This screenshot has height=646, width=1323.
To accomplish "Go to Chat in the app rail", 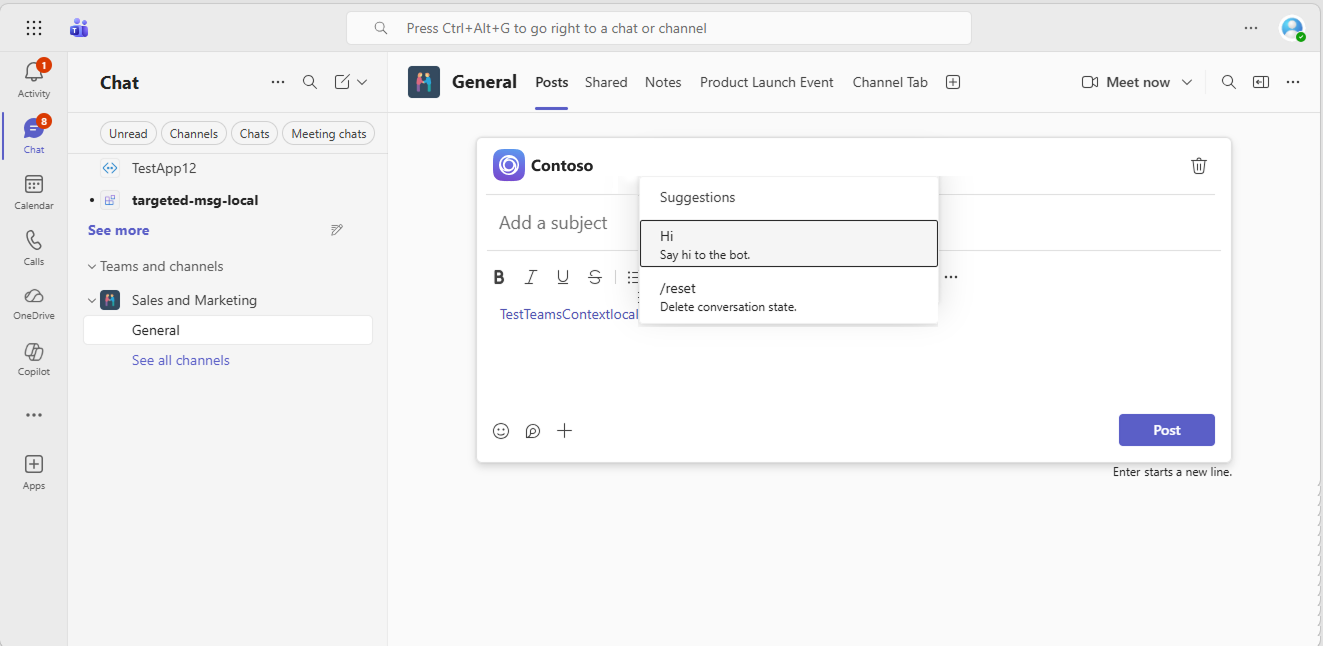I will (x=34, y=136).
